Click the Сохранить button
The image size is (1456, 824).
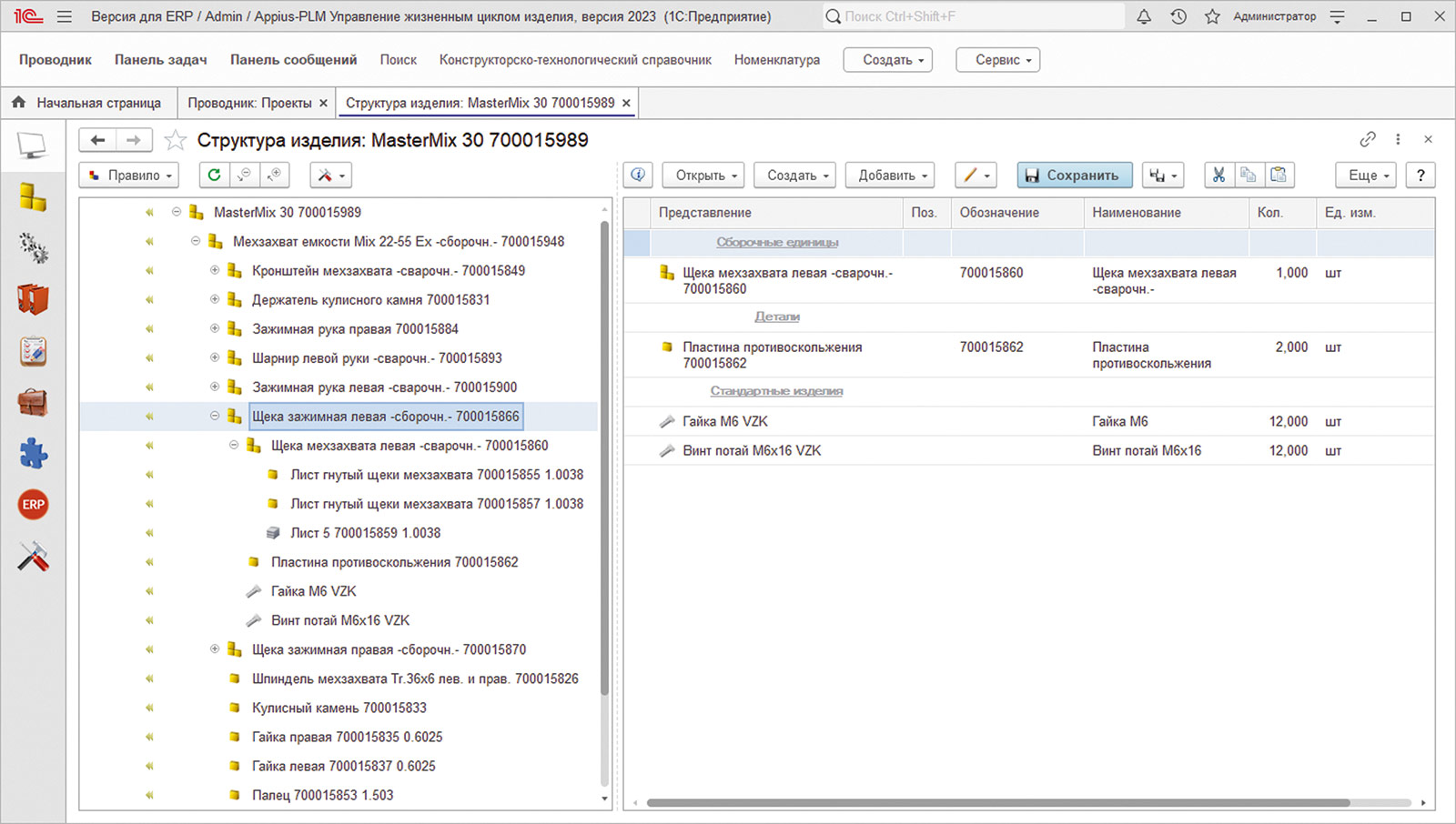(x=1075, y=175)
